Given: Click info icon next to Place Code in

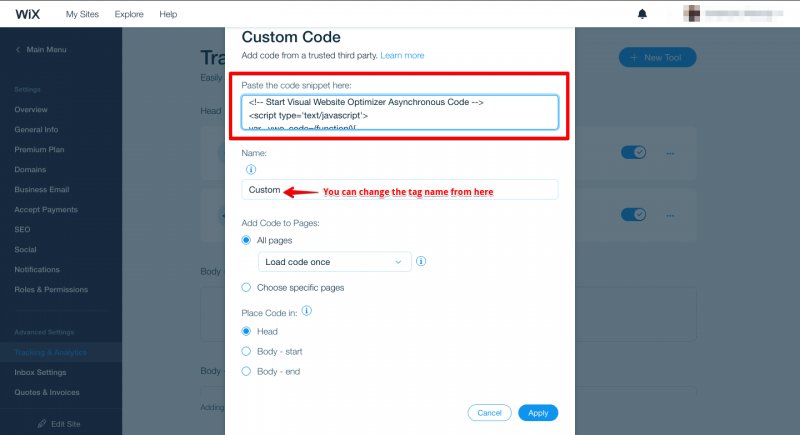Looking at the screenshot, I should click(307, 311).
